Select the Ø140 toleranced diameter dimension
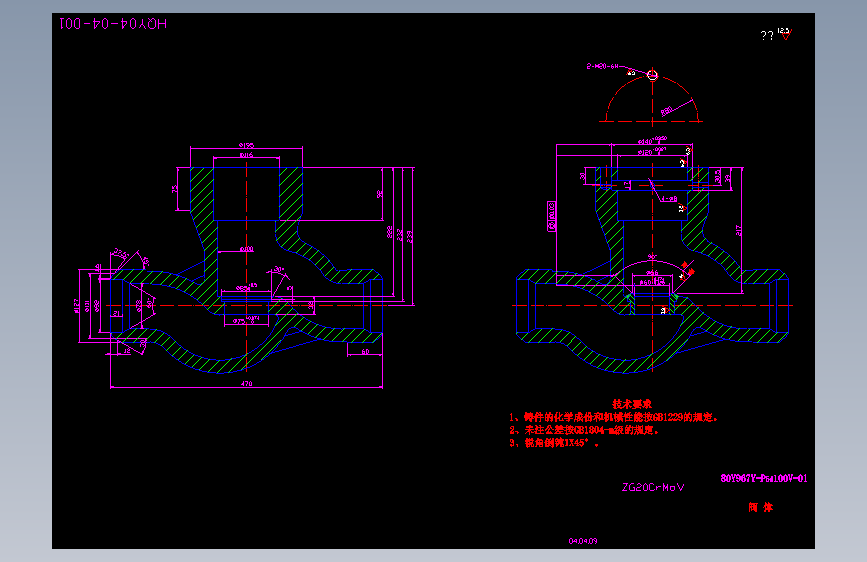Screen dimensions: 867x562 coord(652,140)
